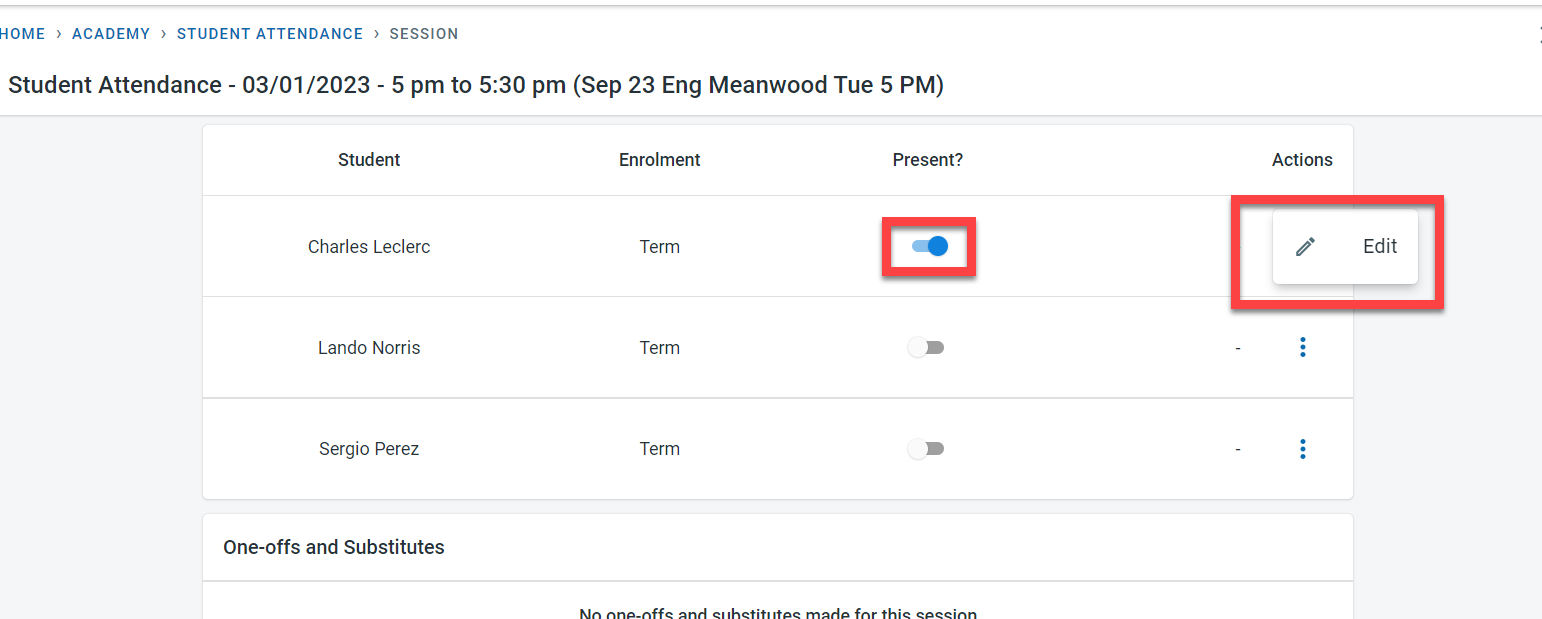Click the Student column header
1542x619 pixels.
tap(369, 160)
